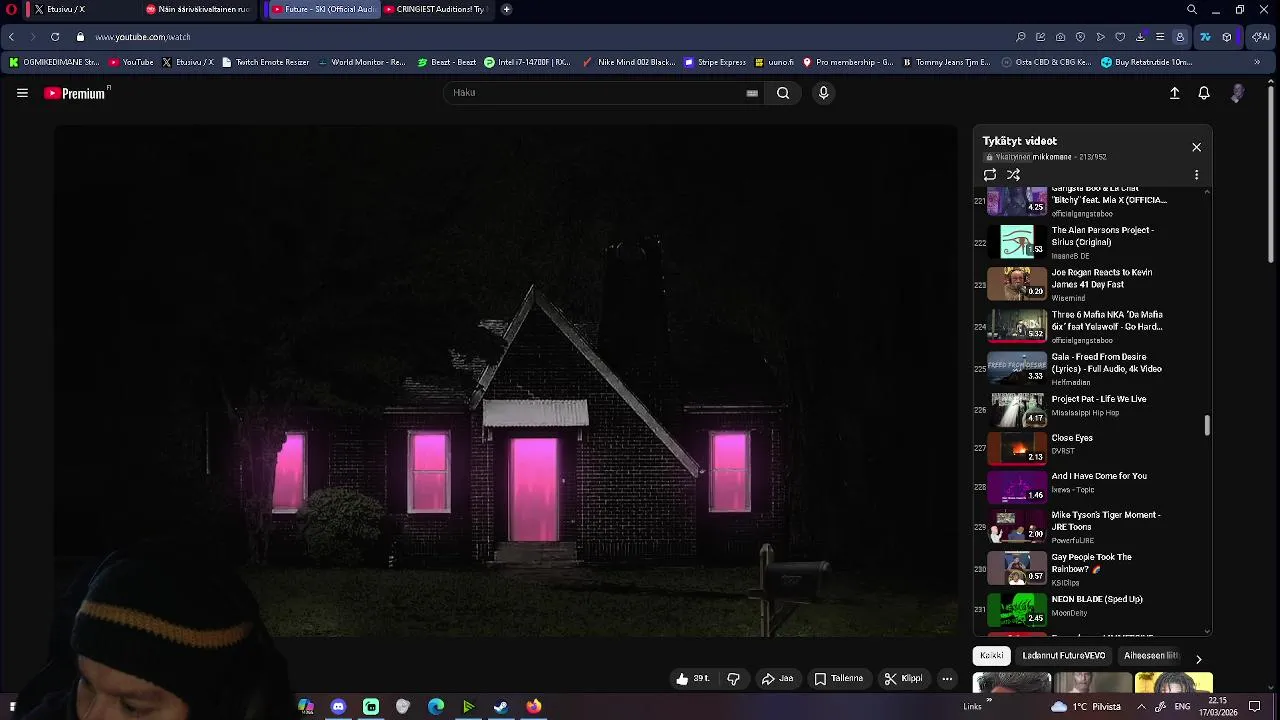This screenshot has width=1280, height=720.
Task: Toggle playlist loop
Action: pyautogui.click(x=990, y=175)
